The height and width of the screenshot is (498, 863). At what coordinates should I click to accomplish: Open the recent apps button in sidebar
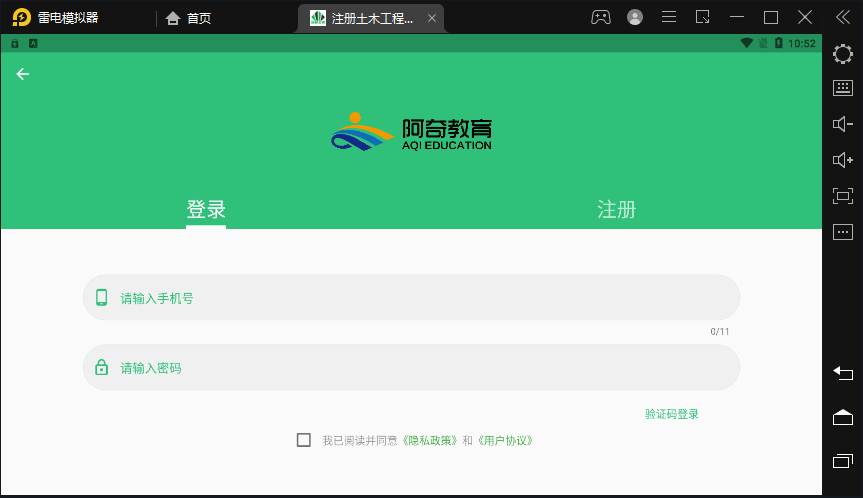pos(843,461)
